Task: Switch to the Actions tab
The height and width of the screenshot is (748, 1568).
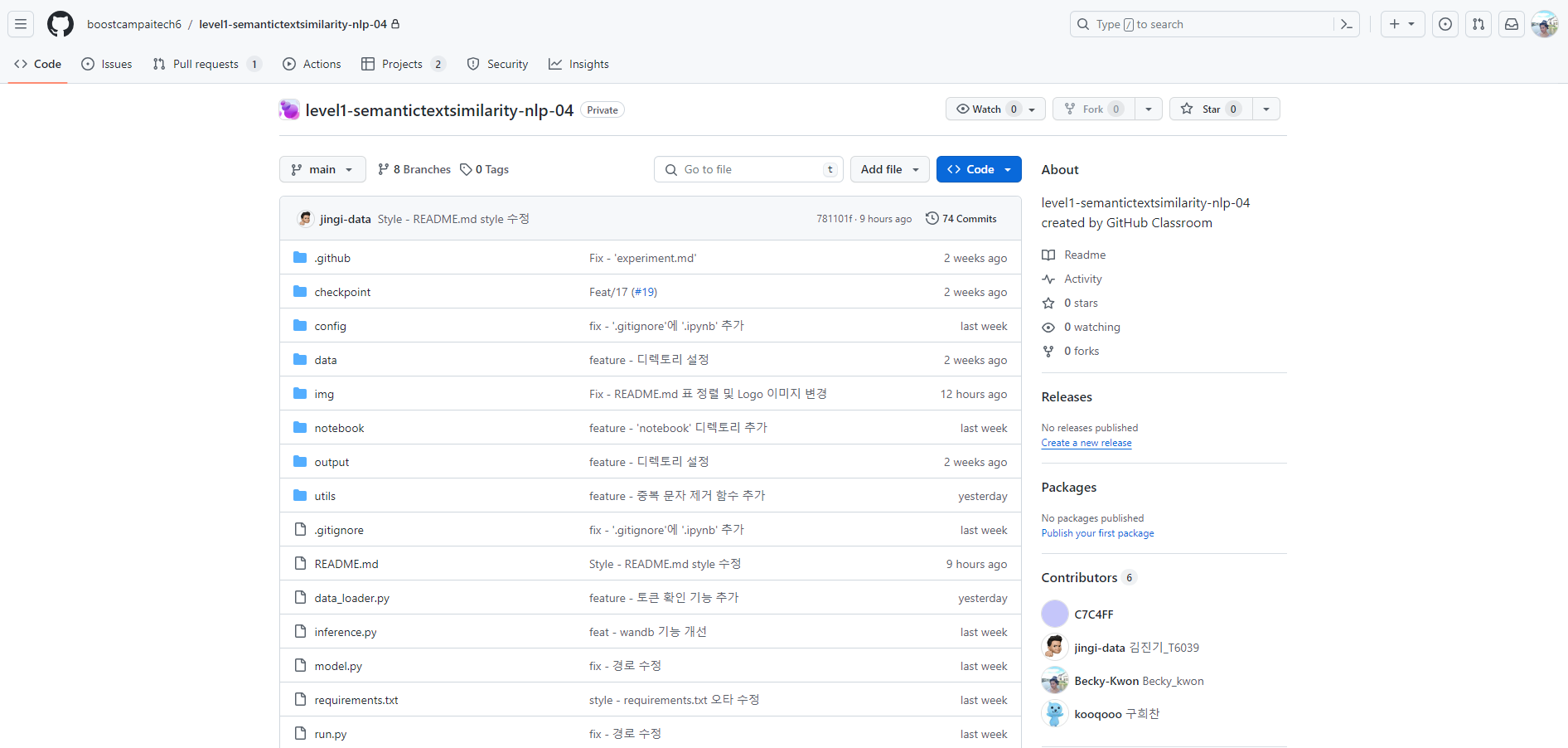Action: 312,64
